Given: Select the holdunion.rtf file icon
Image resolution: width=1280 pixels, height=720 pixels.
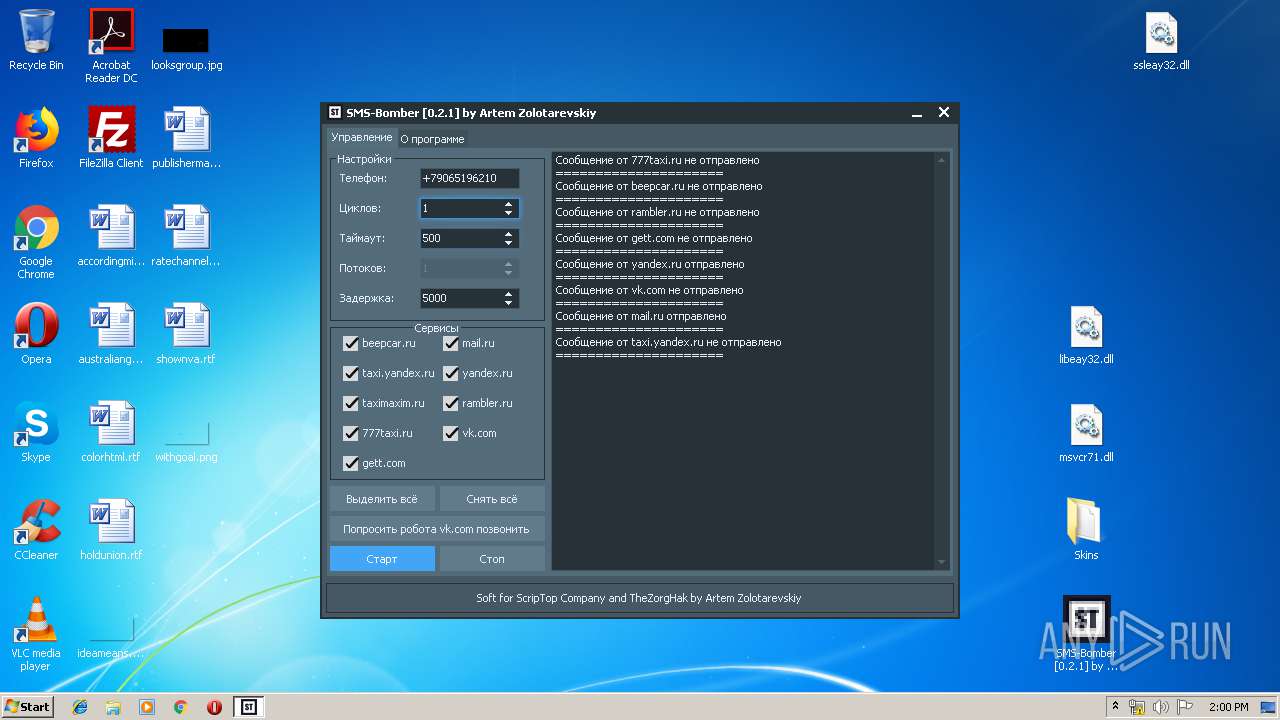Looking at the screenshot, I should coord(111,530).
